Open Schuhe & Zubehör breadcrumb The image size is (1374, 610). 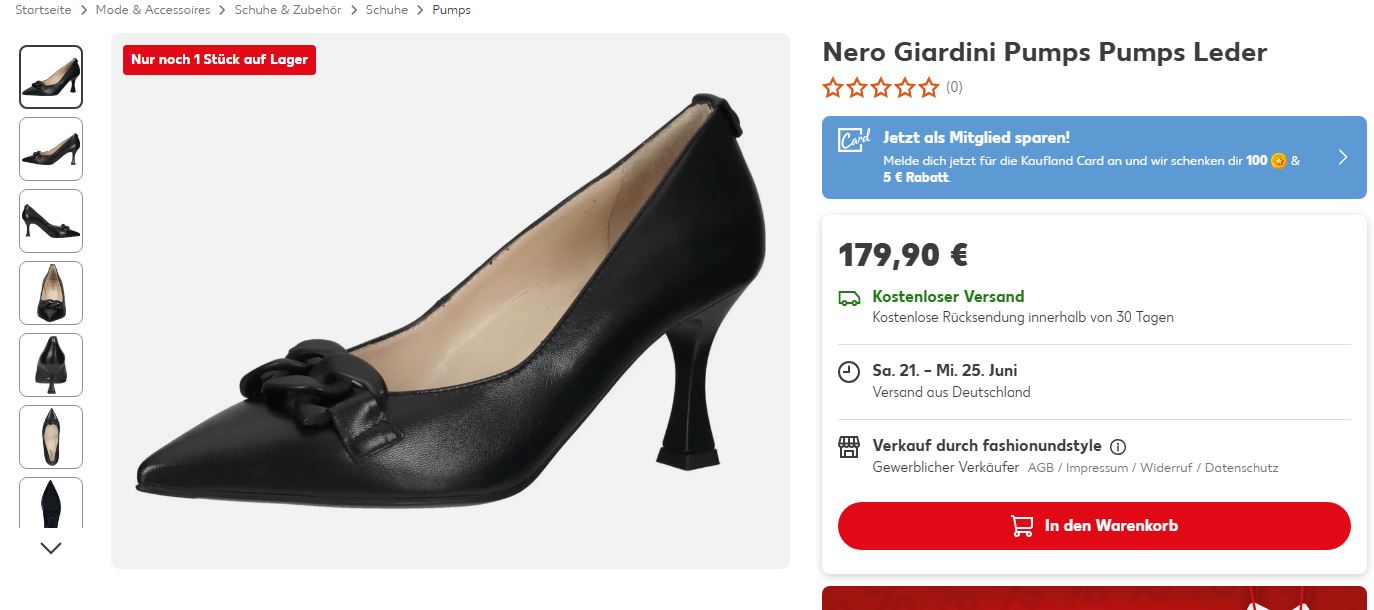(288, 10)
